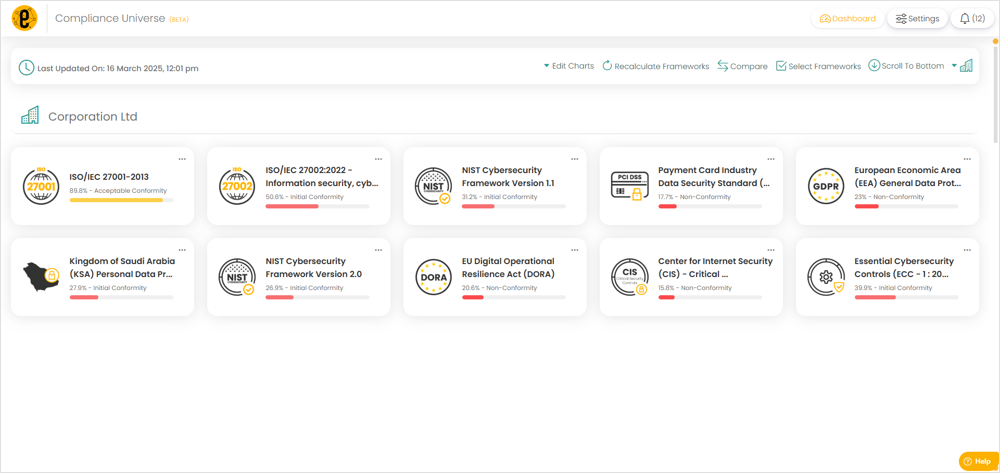Open options menu for ISO/IEC 27001-2013 card
The height and width of the screenshot is (473, 1000).
pyautogui.click(x=182, y=159)
